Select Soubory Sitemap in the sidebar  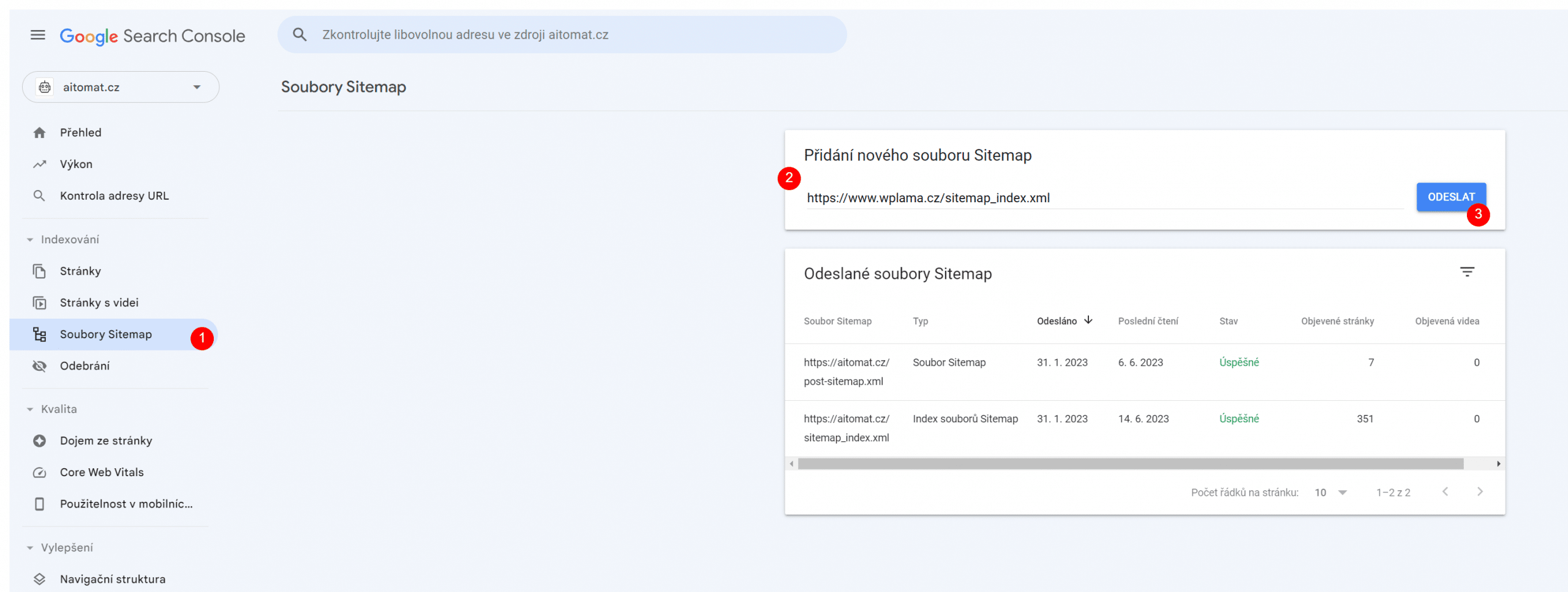tap(114, 334)
